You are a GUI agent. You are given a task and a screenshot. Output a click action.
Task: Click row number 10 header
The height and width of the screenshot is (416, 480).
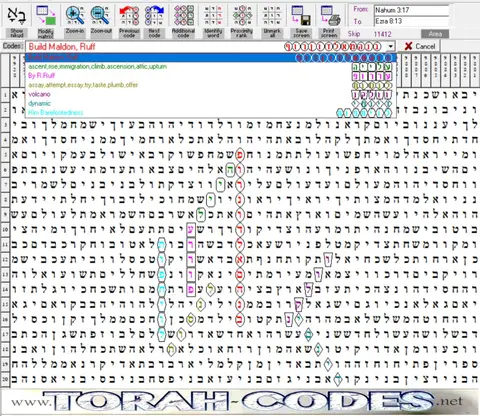5,229
